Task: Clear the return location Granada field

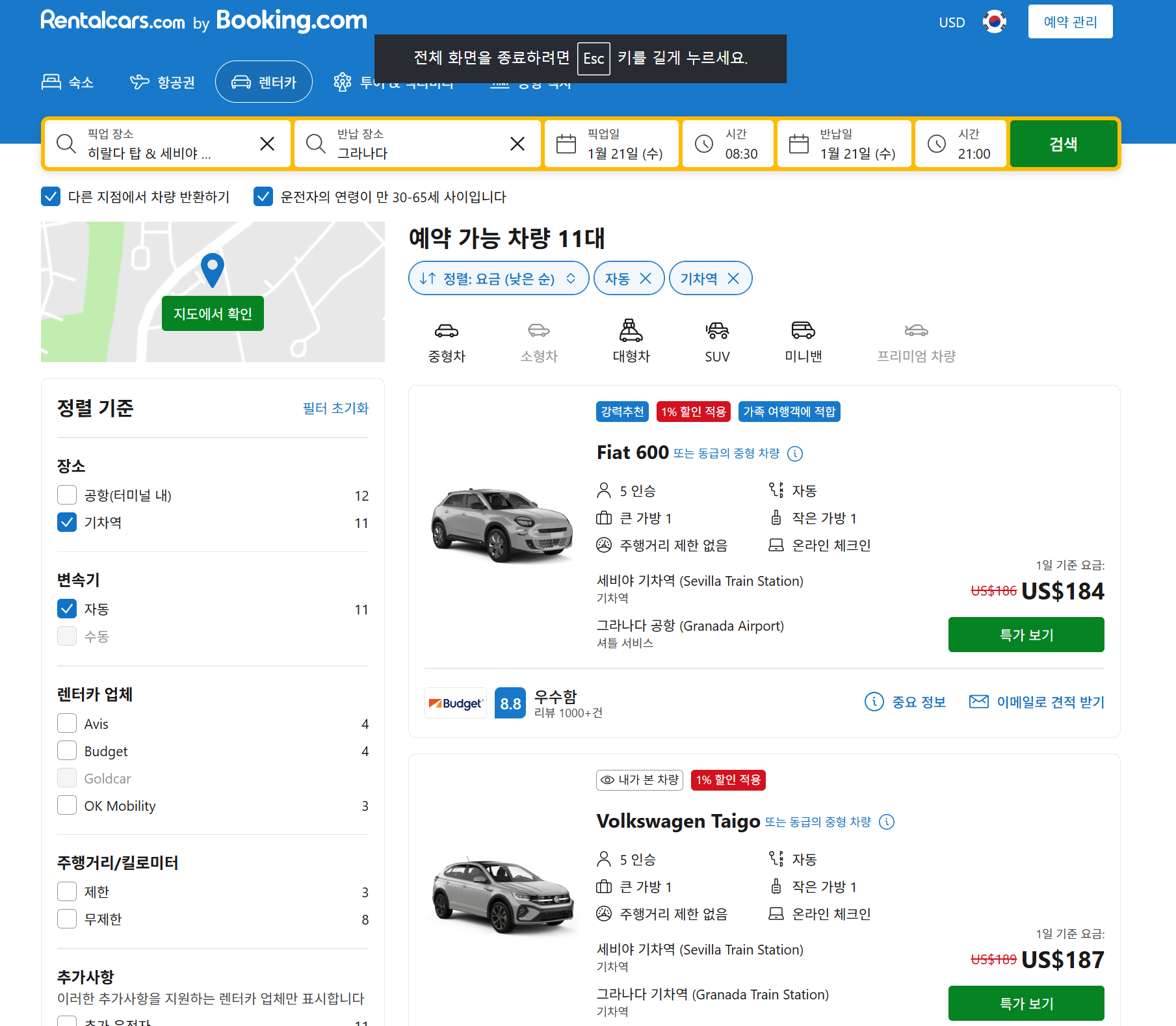Action: pos(517,144)
